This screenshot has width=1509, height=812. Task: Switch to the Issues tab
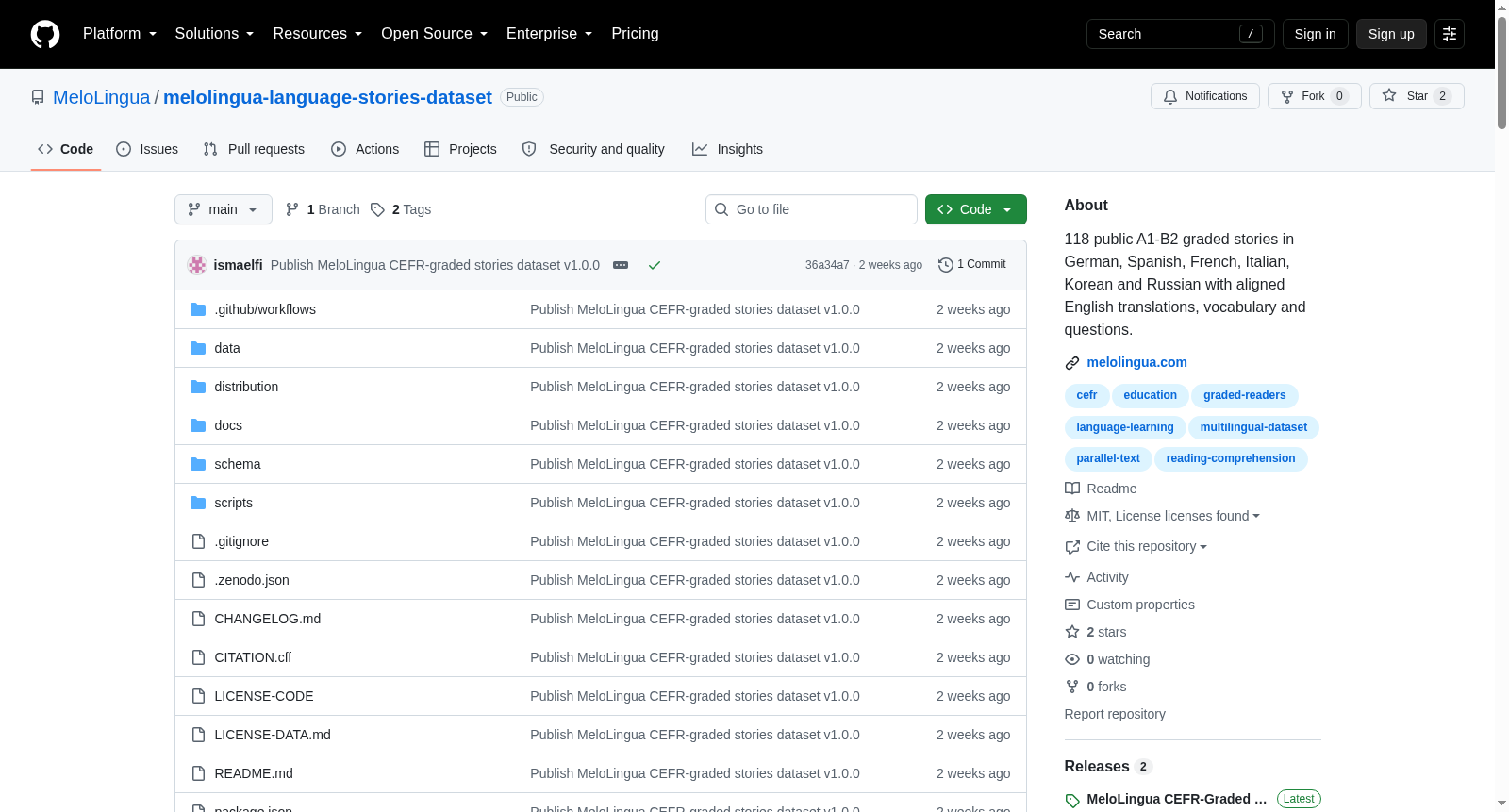147,149
